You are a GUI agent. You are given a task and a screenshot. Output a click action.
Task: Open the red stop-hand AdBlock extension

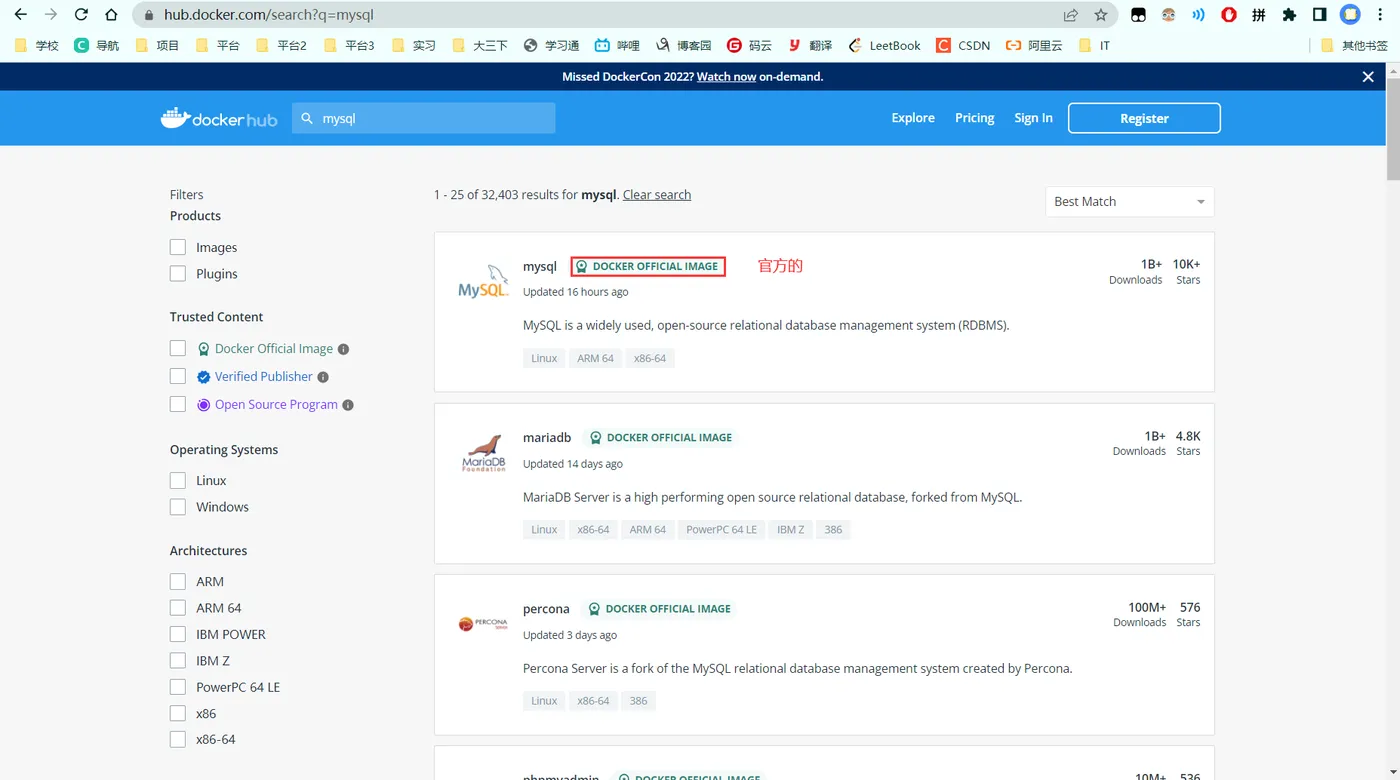pyautogui.click(x=1229, y=15)
